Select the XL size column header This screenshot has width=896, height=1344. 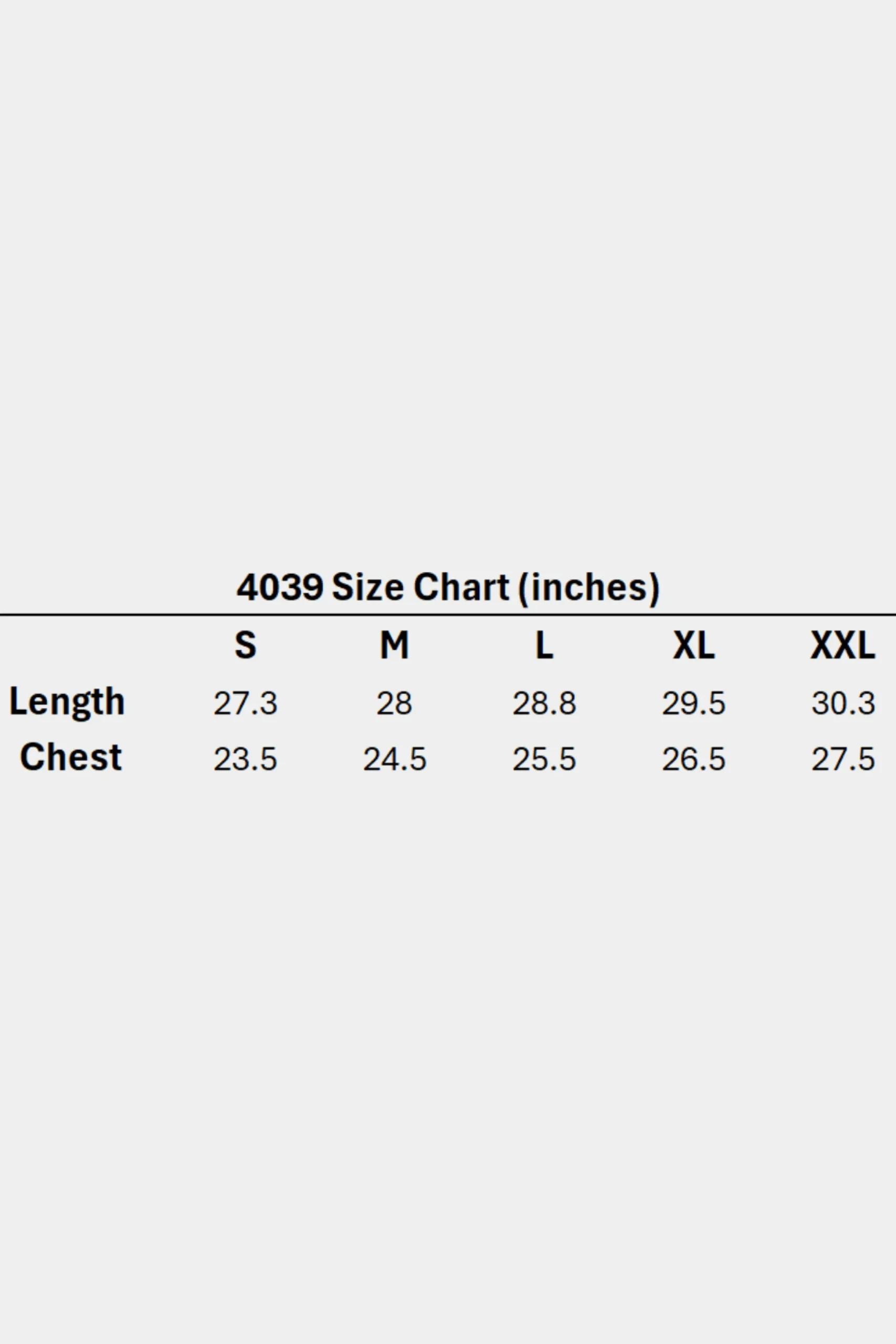click(x=694, y=645)
